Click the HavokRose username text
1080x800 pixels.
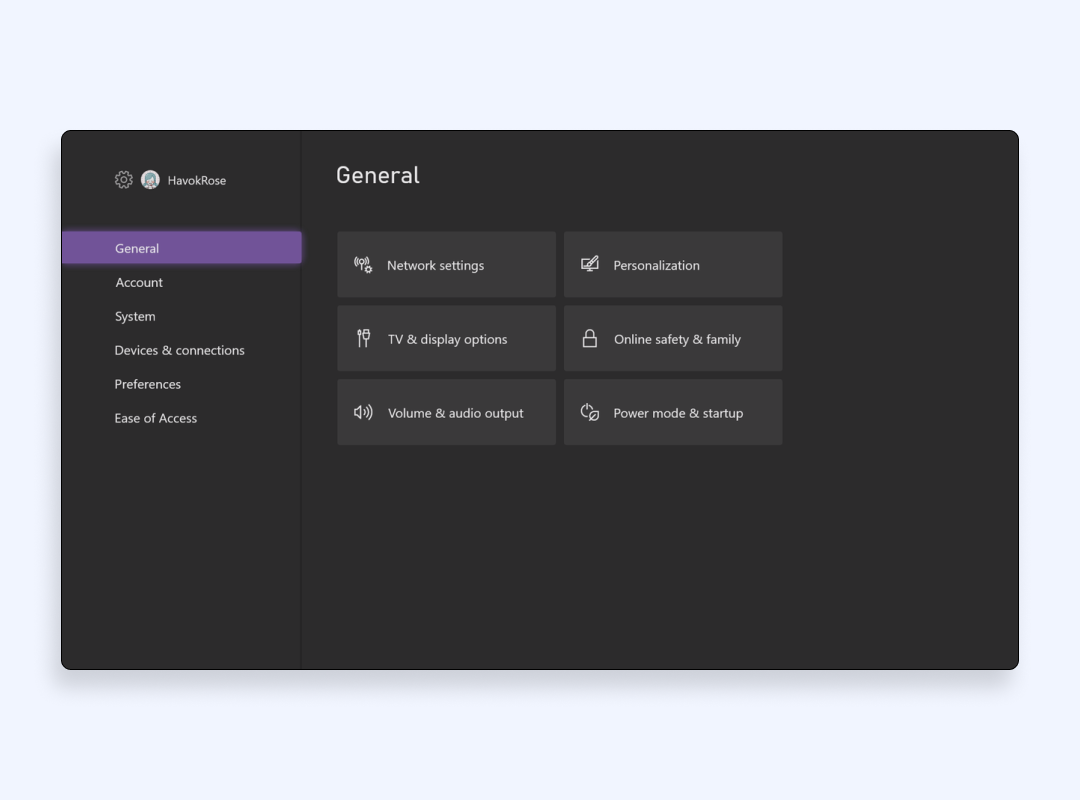pyautogui.click(x=197, y=181)
